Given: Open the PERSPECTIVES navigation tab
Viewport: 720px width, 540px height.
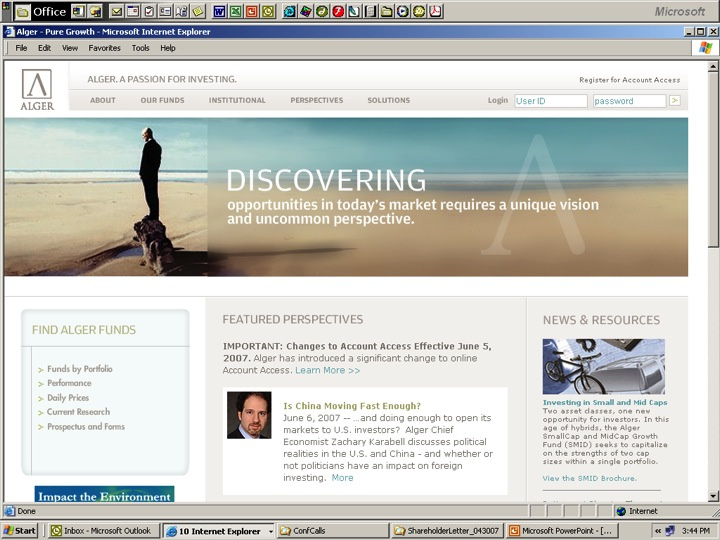Looking at the screenshot, I should [x=316, y=100].
